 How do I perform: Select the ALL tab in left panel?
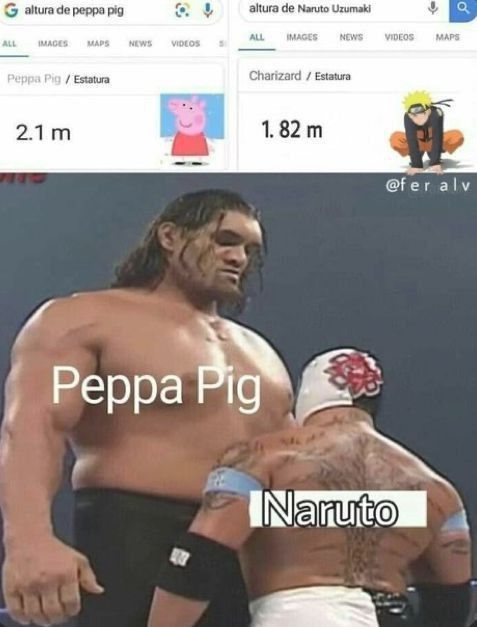tap(9, 43)
